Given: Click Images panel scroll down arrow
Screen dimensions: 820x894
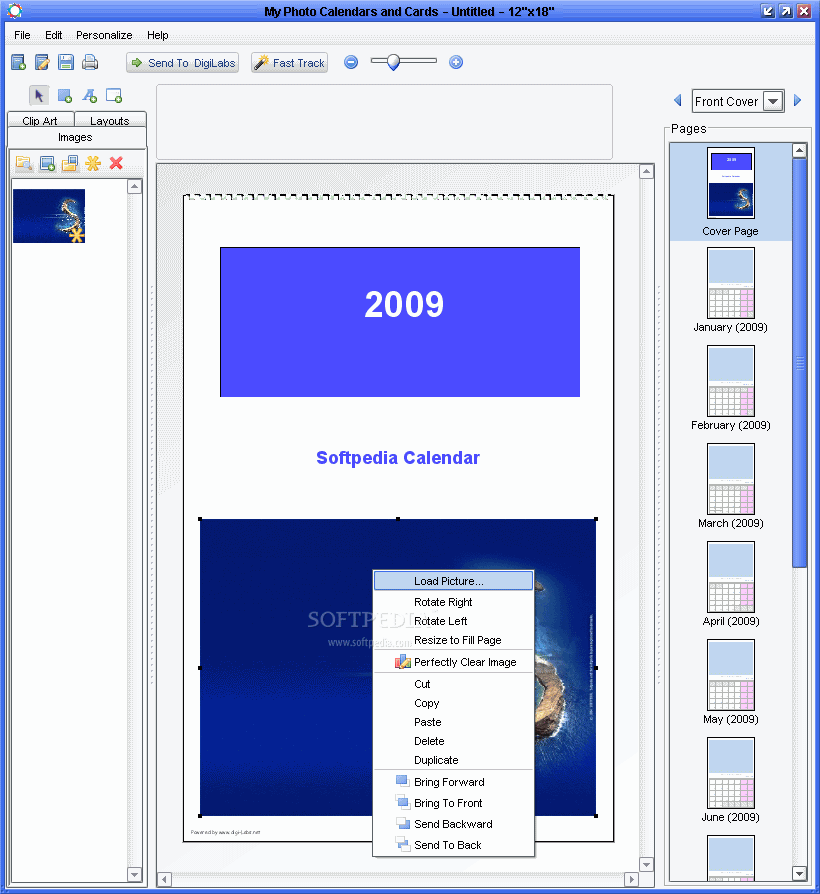Looking at the screenshot, I should (x=135, y=875).
